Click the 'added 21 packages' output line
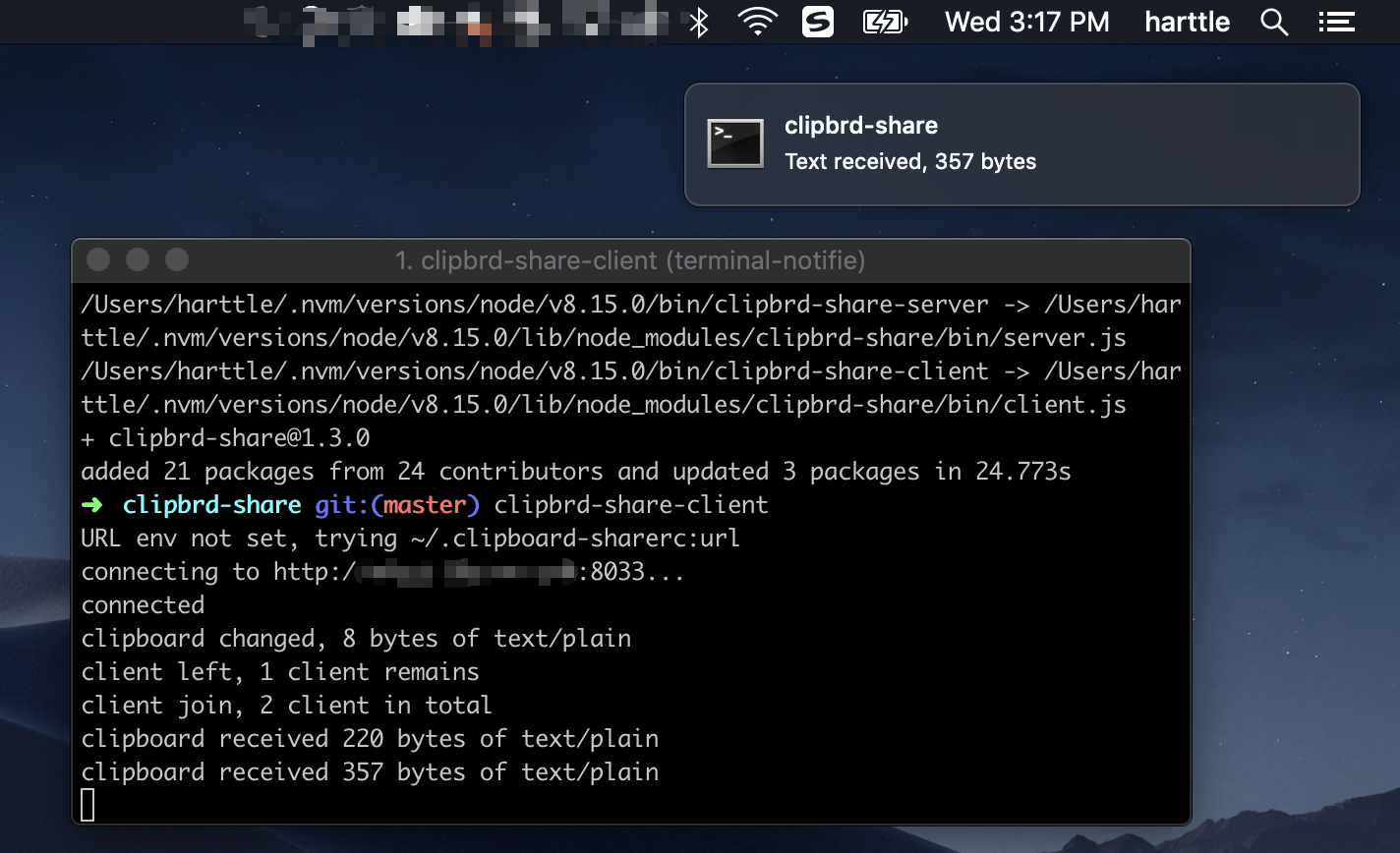 coord(576,472)
